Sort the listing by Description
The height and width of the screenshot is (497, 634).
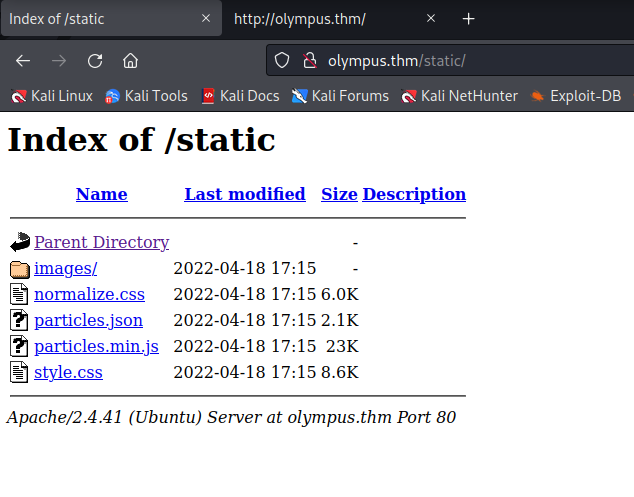[414, 195]
